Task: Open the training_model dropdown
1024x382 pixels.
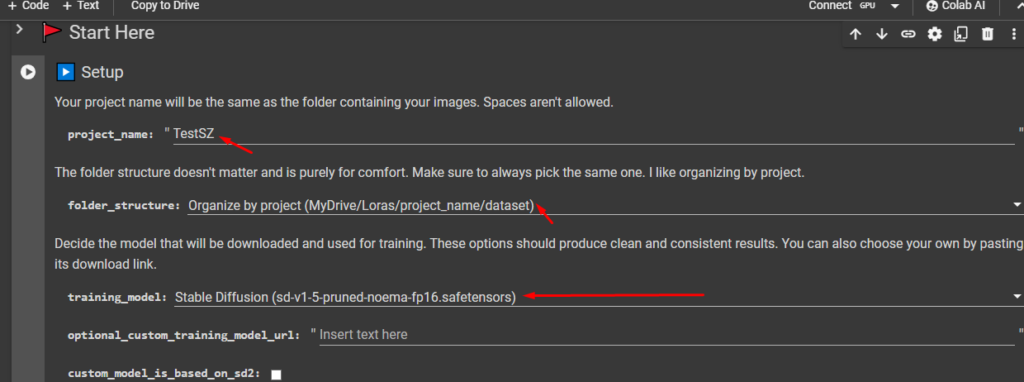Action: (599, 297)
